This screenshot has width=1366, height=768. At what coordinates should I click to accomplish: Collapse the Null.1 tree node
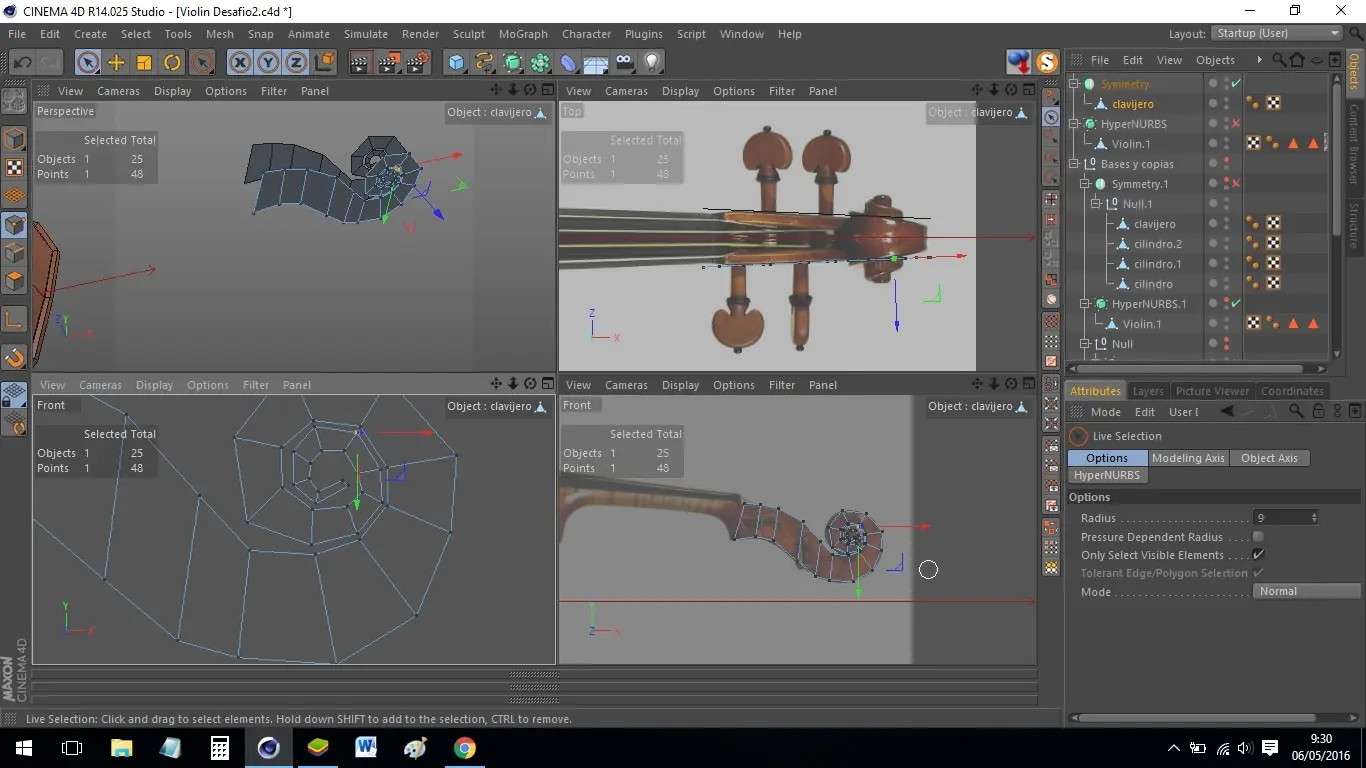[1097, 204]
